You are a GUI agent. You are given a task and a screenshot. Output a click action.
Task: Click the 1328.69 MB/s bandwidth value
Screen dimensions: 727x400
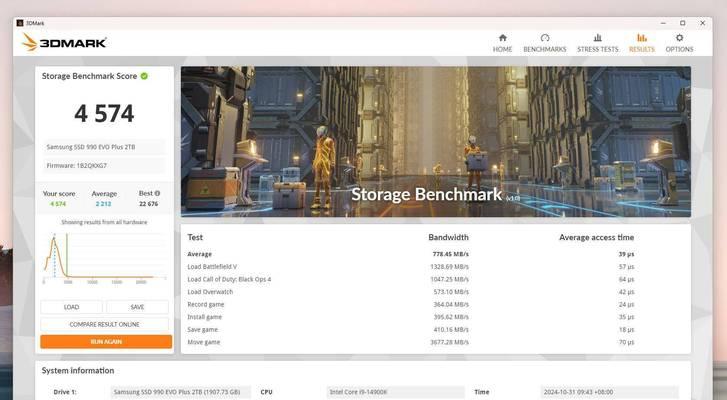click(449, 267)
